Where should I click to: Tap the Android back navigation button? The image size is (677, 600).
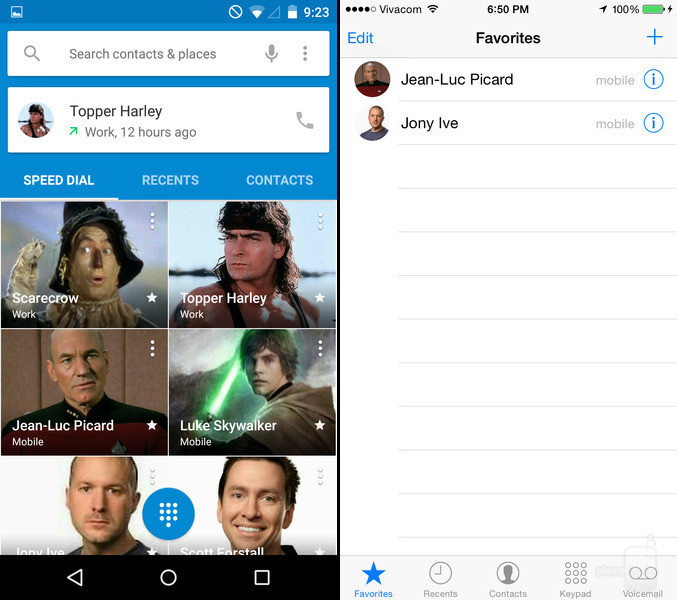[76, 577]
